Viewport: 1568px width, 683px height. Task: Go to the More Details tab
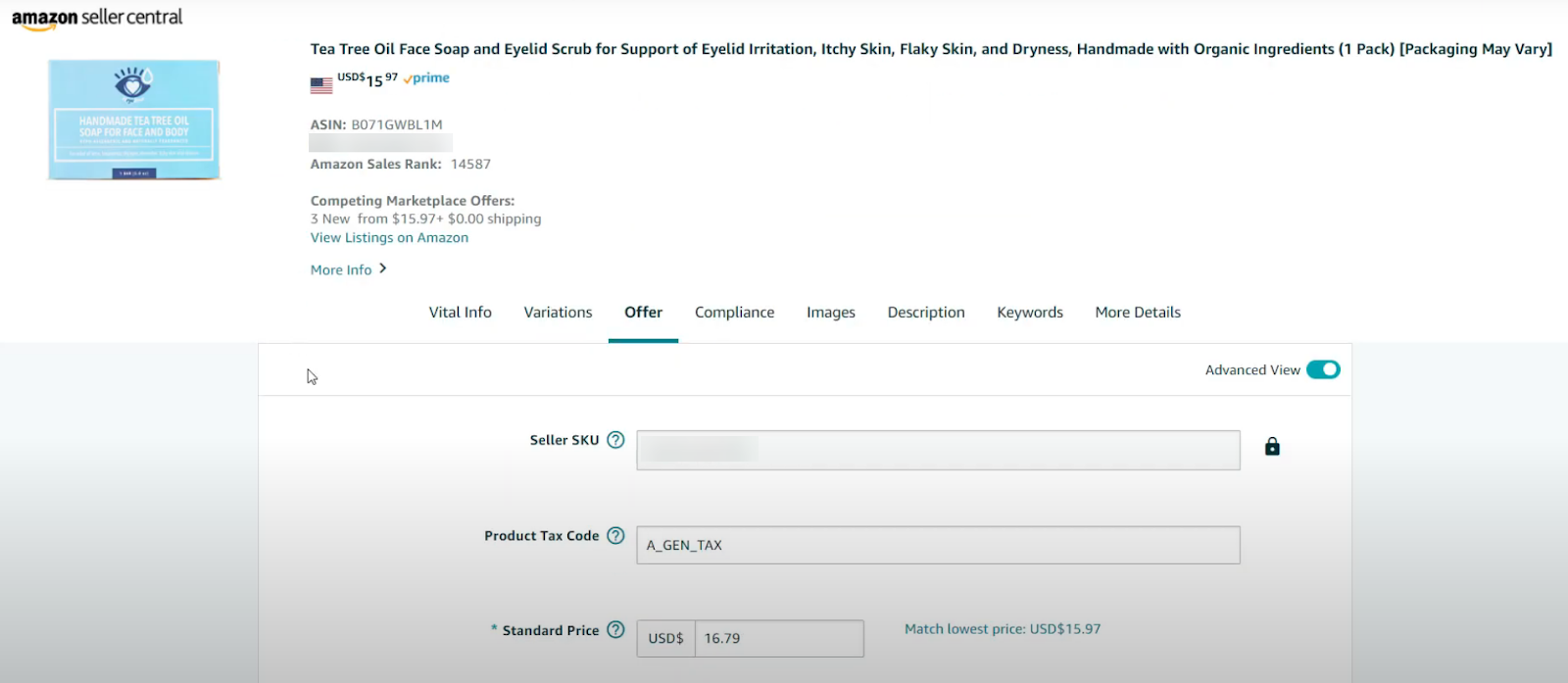[1138, 313]
